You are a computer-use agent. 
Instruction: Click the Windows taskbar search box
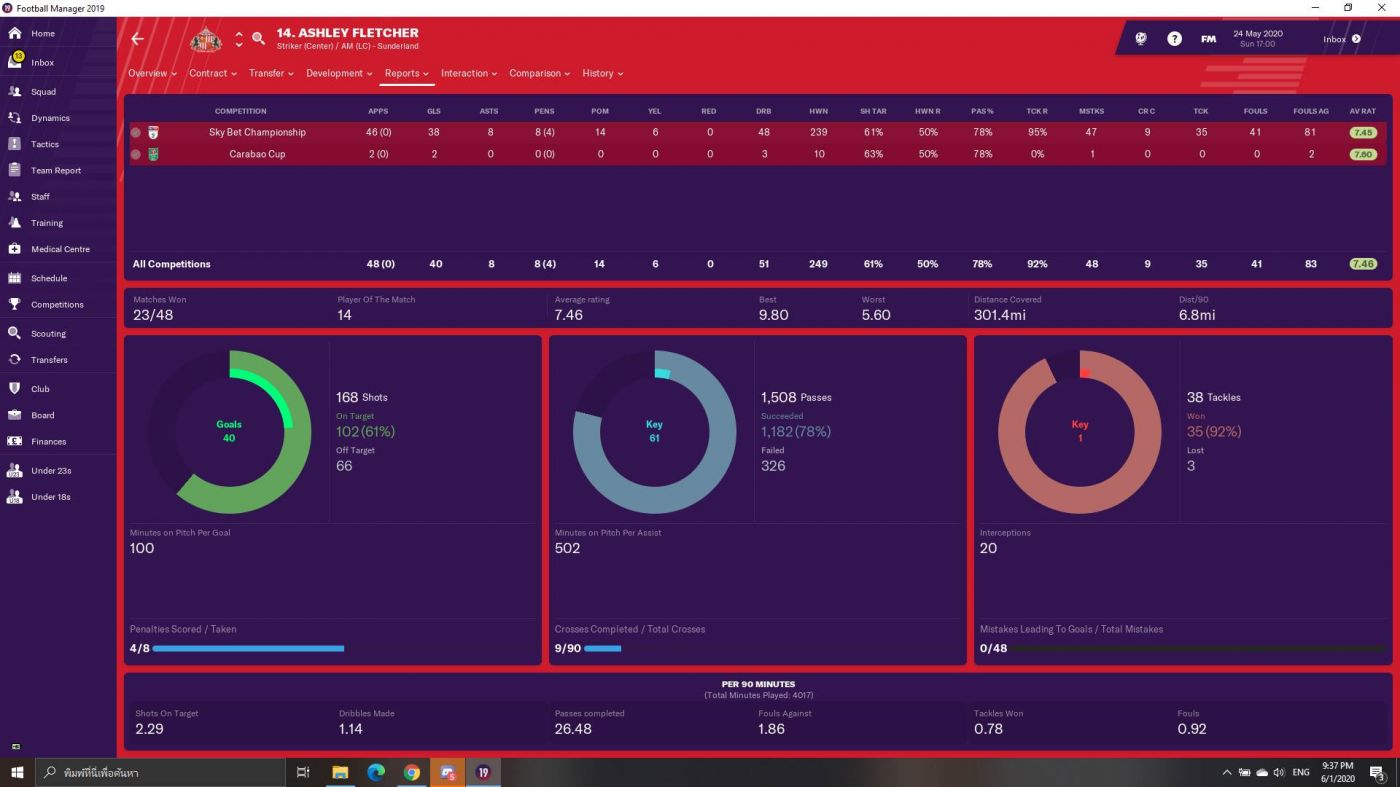(x=160, y=772)
